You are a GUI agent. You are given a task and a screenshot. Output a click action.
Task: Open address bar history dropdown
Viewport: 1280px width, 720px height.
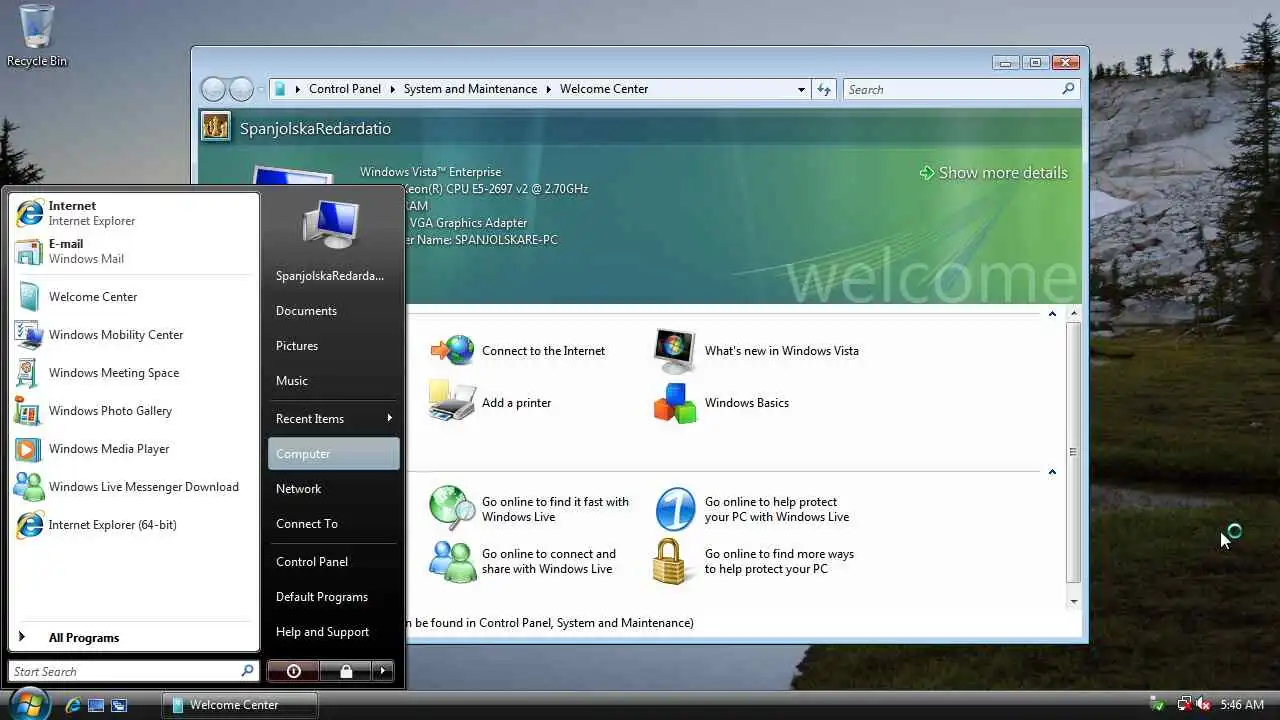[801, 89]
